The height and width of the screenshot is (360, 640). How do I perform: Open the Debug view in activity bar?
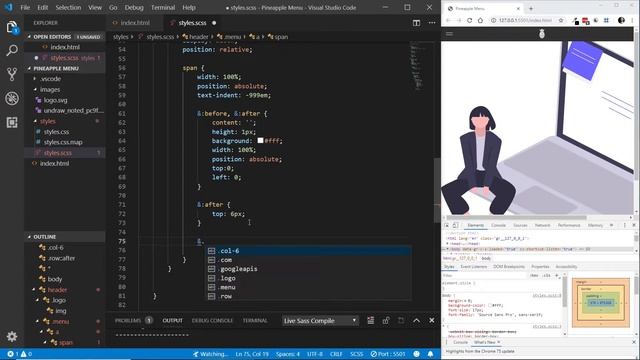click(12, 98)
